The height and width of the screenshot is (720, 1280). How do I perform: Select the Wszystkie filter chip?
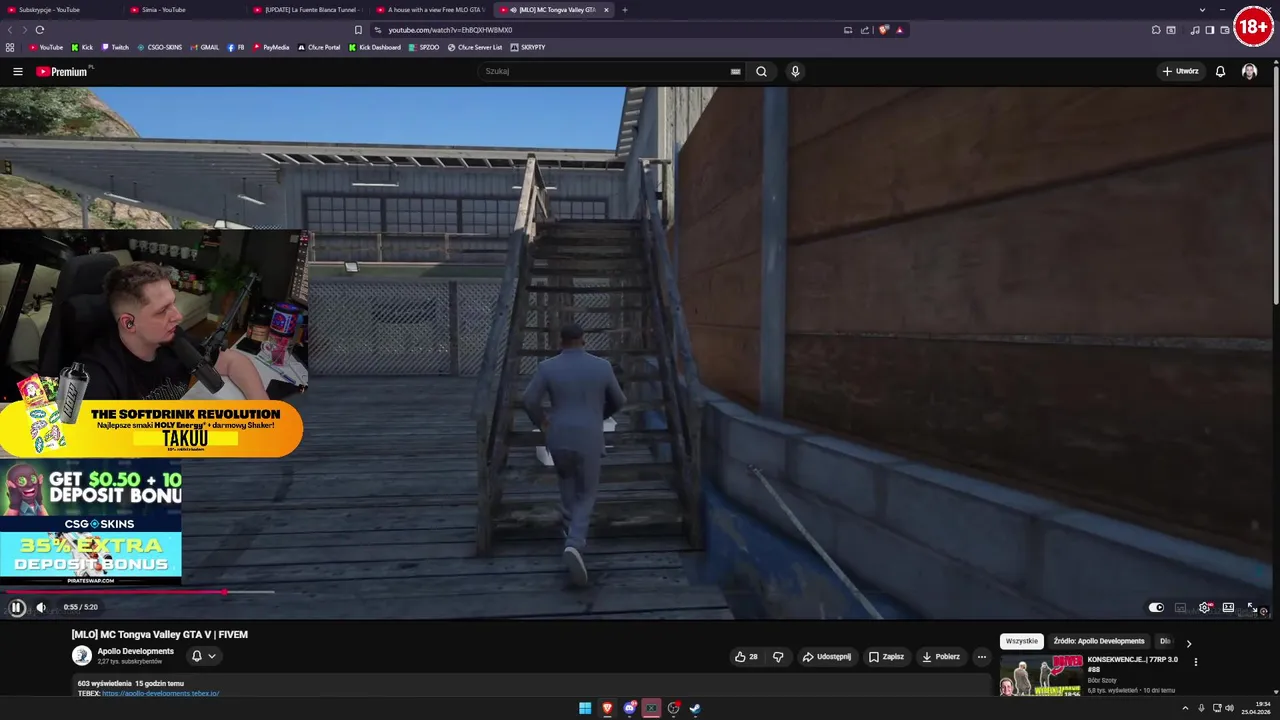1021,641
